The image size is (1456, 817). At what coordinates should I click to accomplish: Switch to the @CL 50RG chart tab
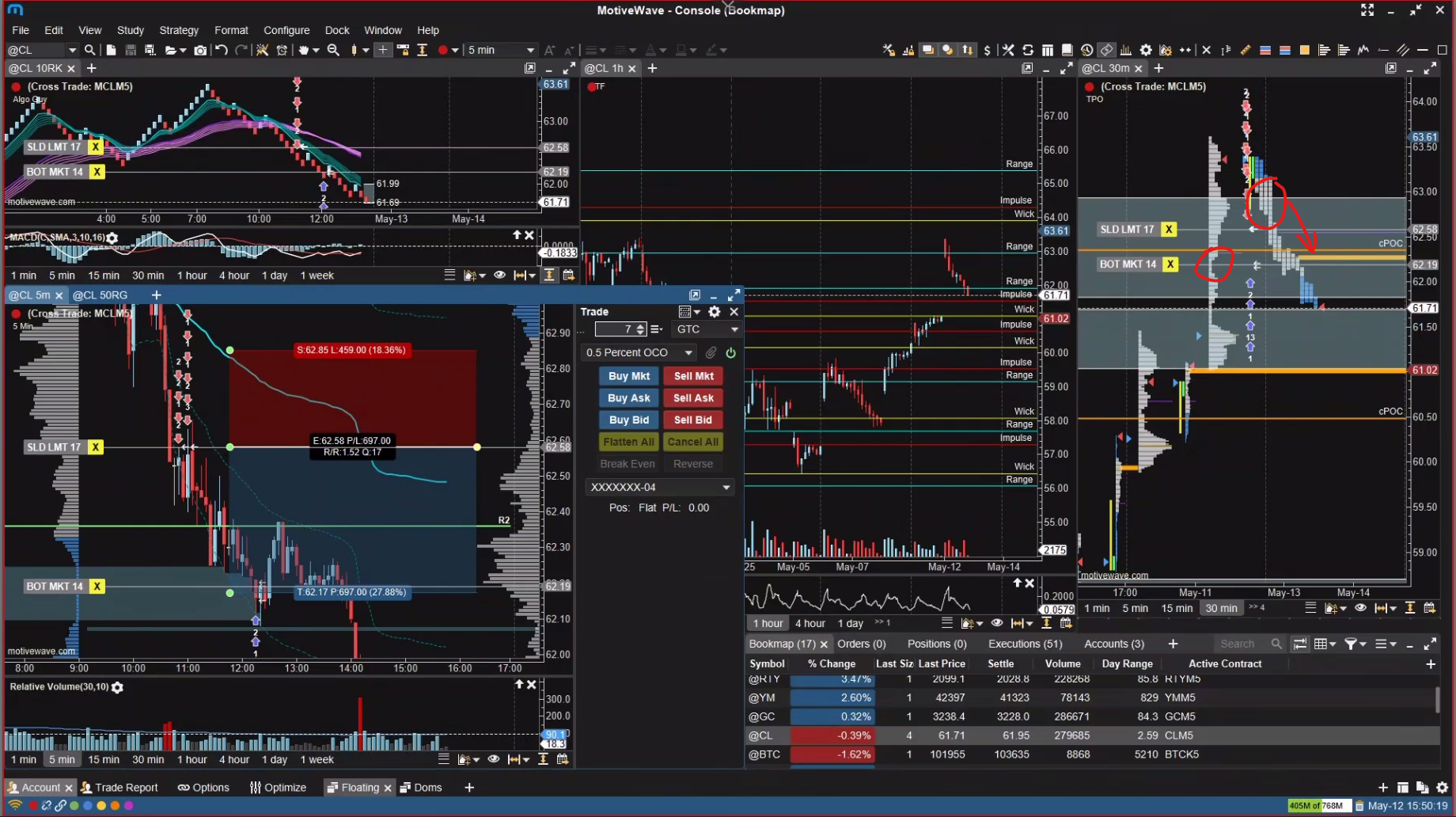click(100, 295)
